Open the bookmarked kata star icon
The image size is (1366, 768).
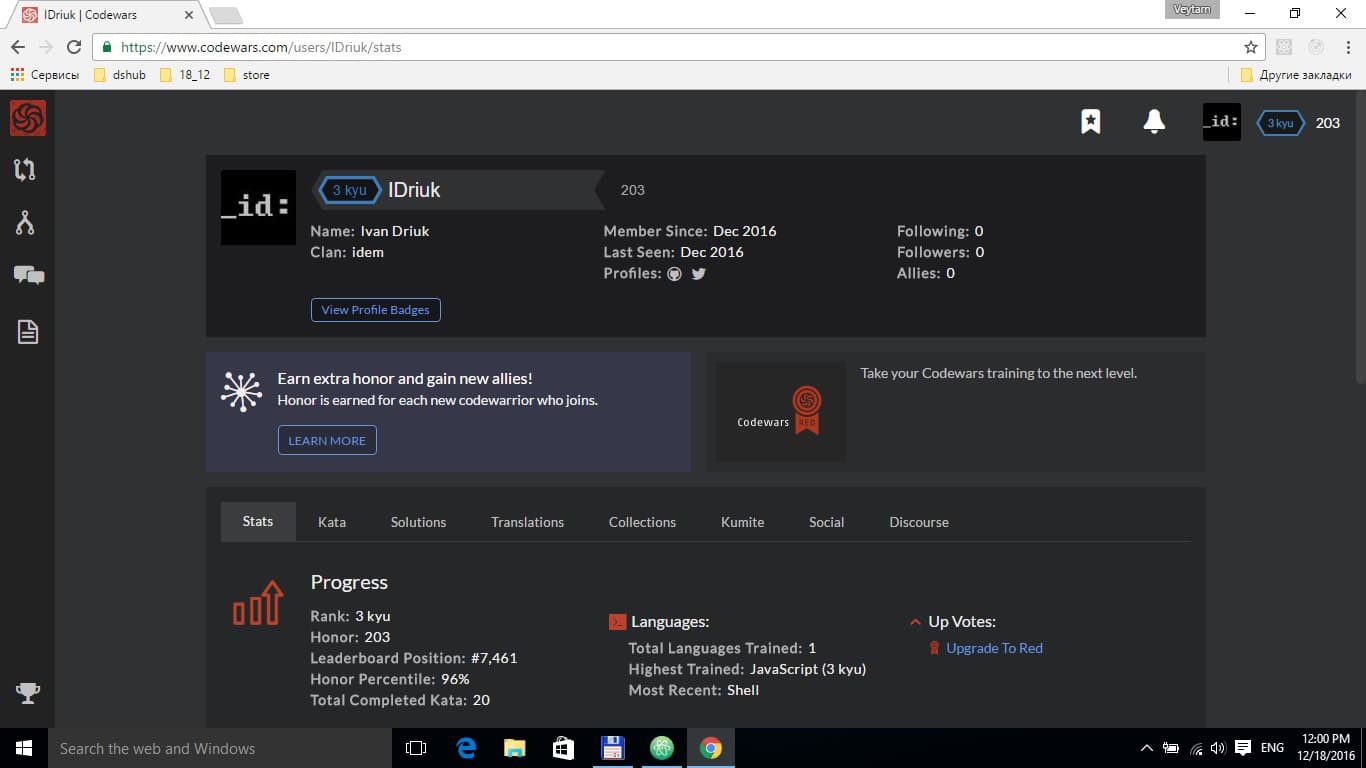tap(1091, 122)
